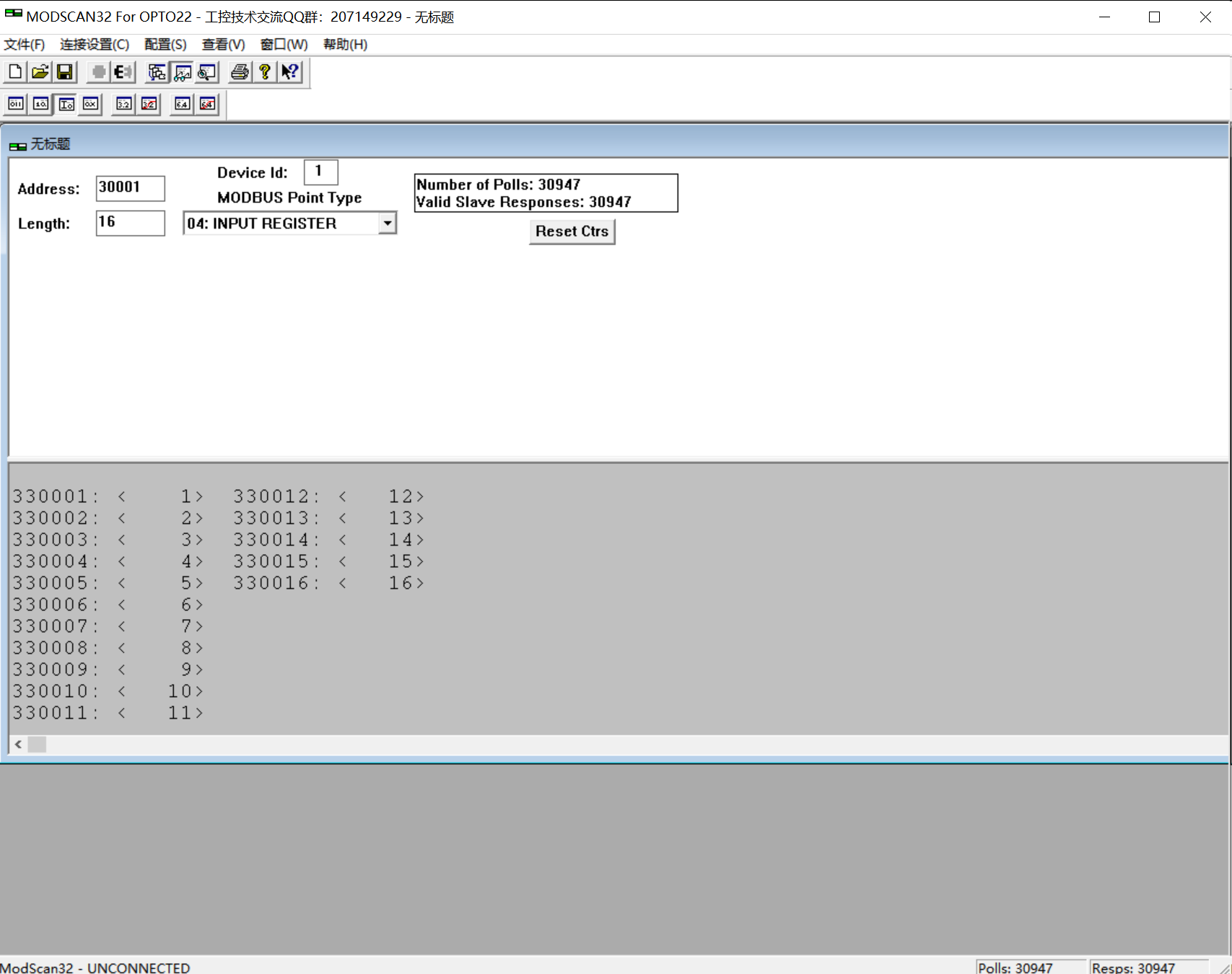Open context-sensitive help with arrow pointer

pyautogui.click(x=289, y=71)
